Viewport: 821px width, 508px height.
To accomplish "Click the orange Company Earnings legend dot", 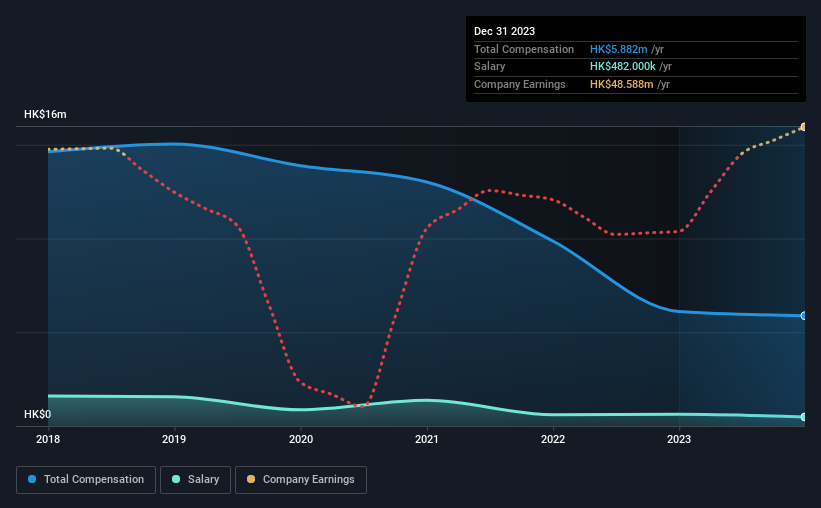I will click(251, 479).
